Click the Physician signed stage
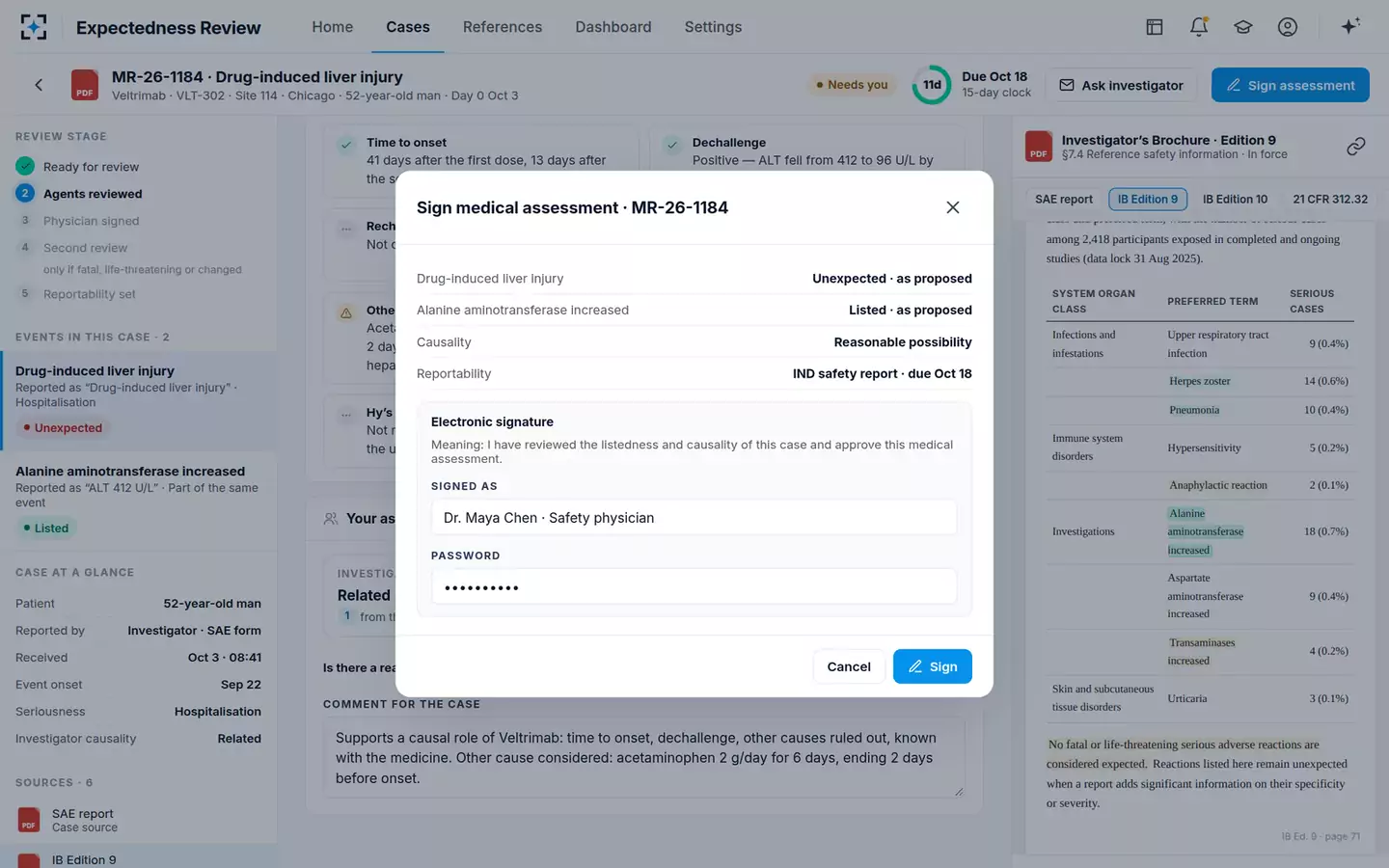The height and width of the screenshot is (868, 1389). [x=91, y=221]
